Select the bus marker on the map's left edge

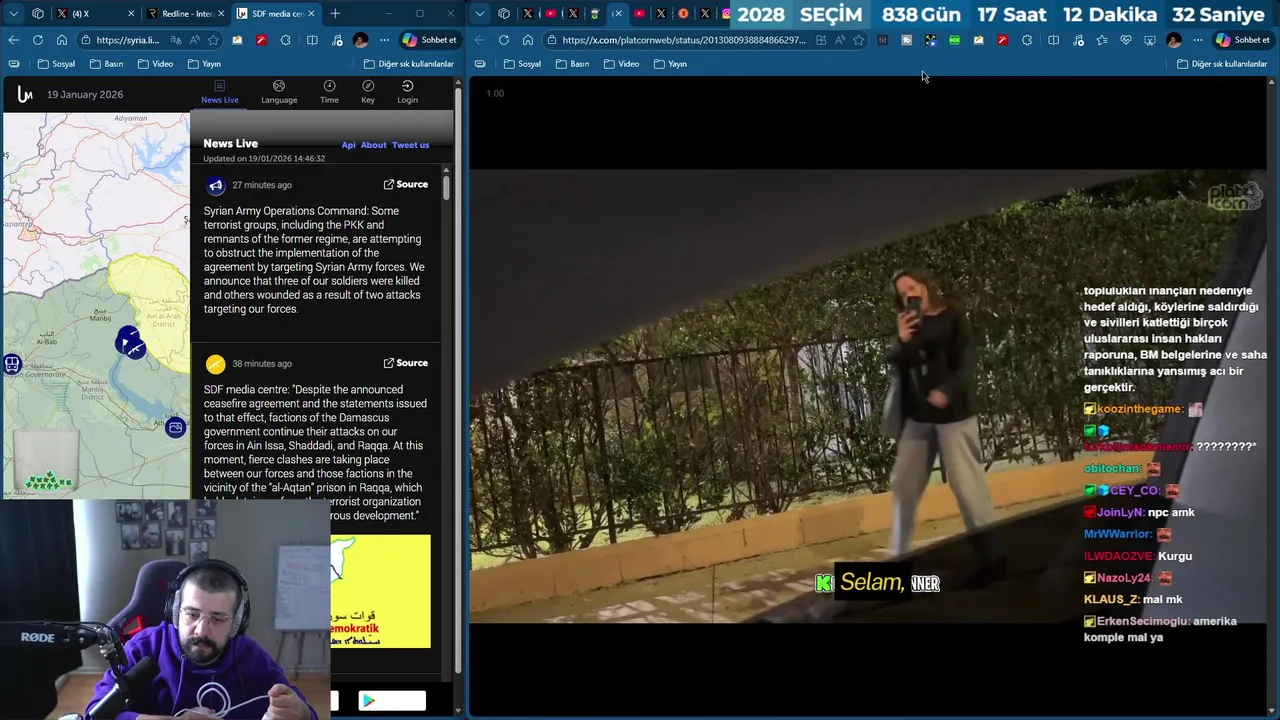tap(12, 365)
